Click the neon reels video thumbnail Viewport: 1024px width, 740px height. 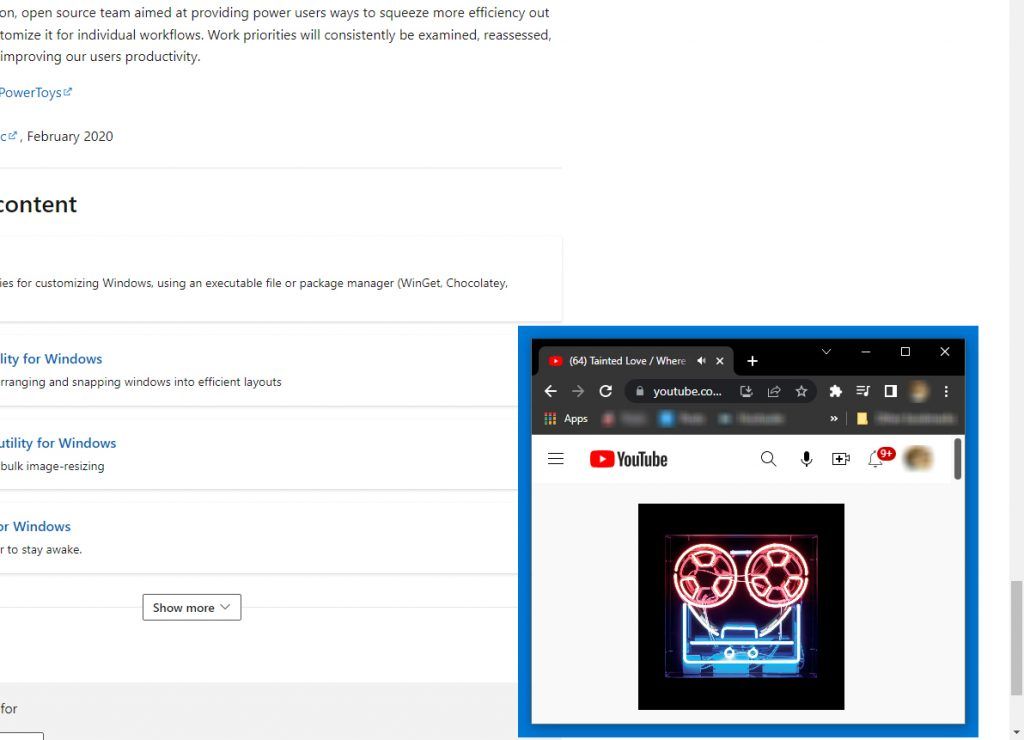[x=741, y=606]
